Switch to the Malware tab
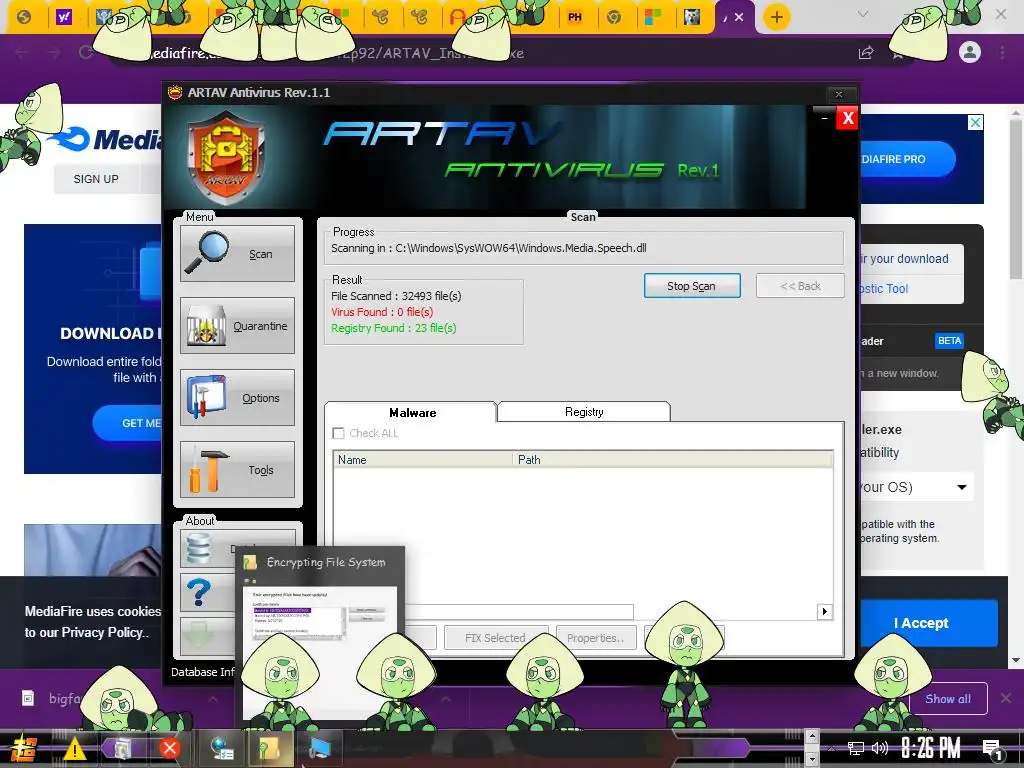Screen dimensions: 1024x768 coord(411,412)
